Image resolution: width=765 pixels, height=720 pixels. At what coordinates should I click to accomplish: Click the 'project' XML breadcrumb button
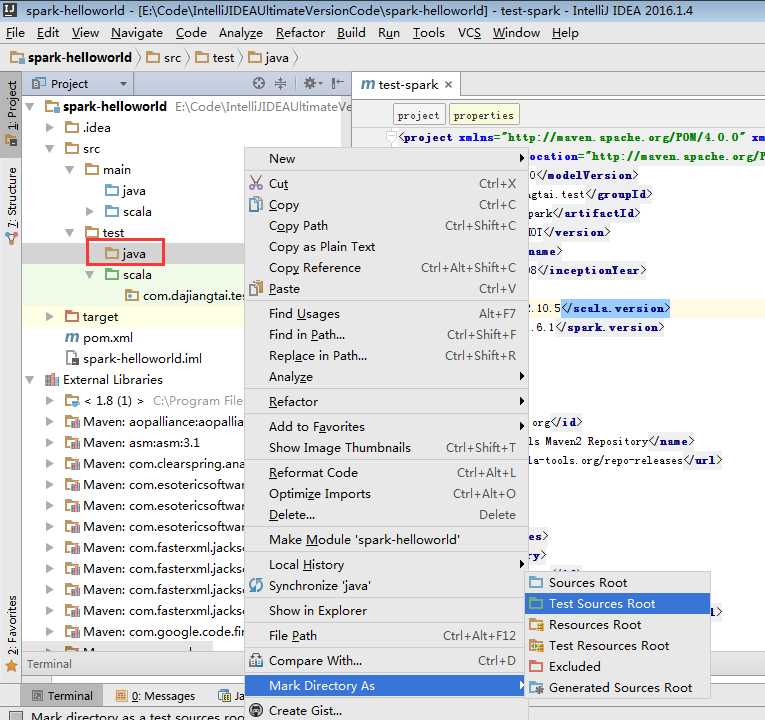point(419,115)
